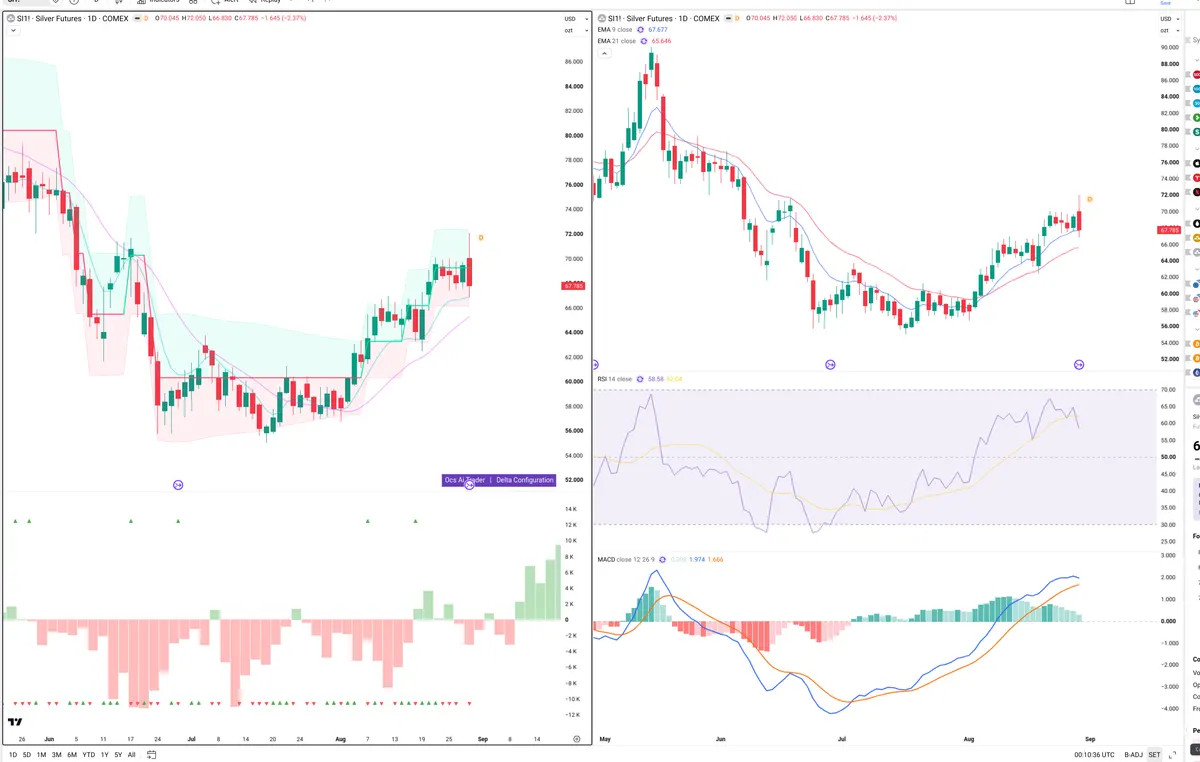Select the 3M time range button
This screenshot has width=1200, height=762.
click(56, 754)
